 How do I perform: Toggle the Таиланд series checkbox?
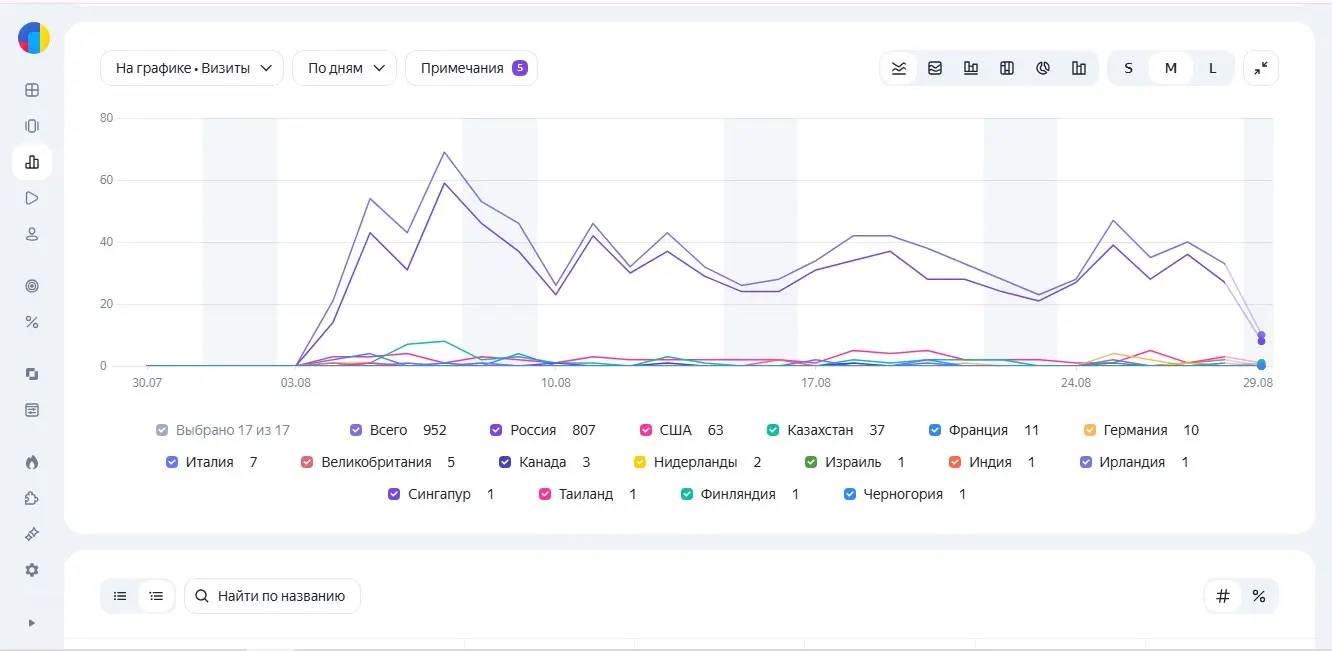[545, 494]
